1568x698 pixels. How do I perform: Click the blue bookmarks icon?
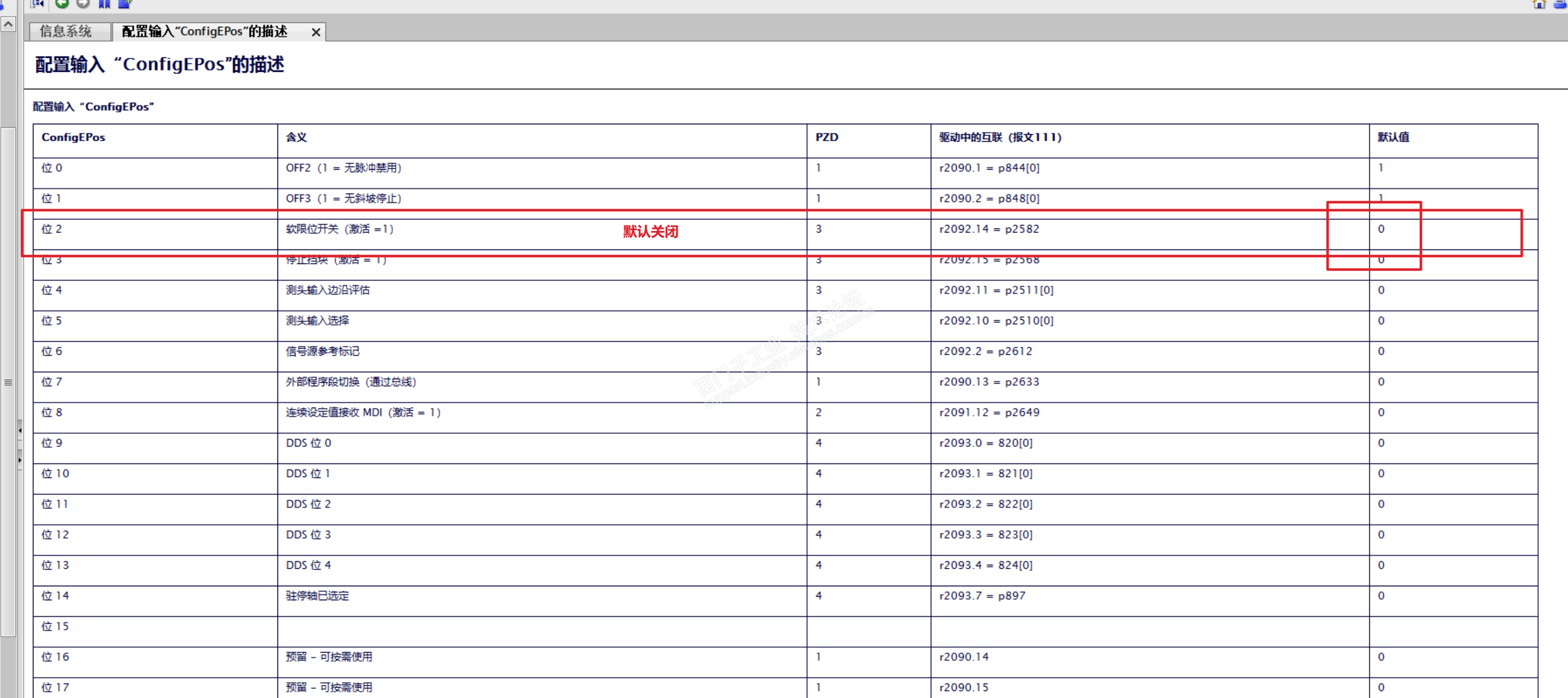coord(104,3)
